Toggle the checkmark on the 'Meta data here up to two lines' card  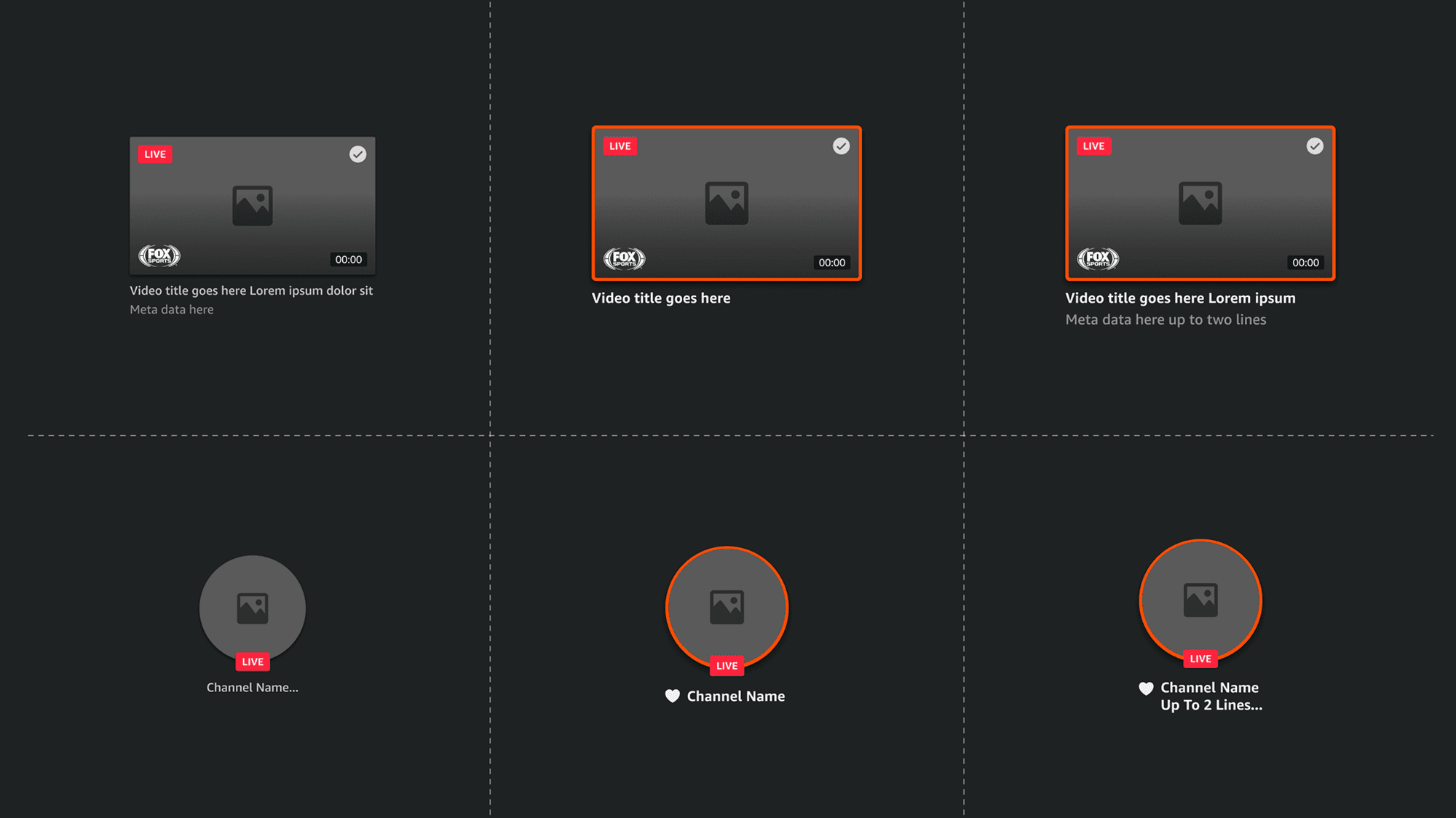coord(1315,146)
